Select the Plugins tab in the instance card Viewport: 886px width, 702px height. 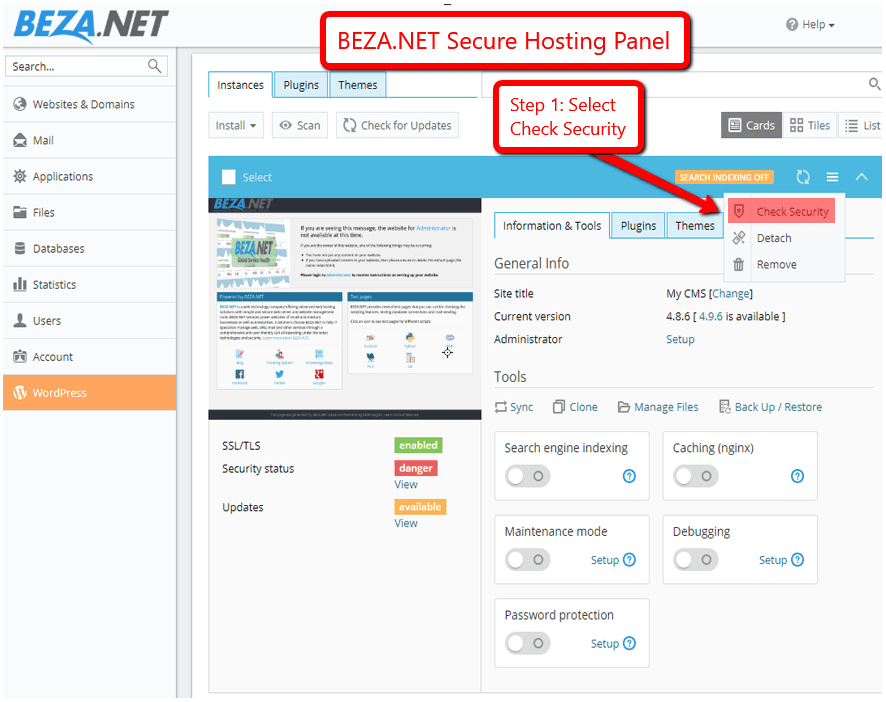pos(639,226)
